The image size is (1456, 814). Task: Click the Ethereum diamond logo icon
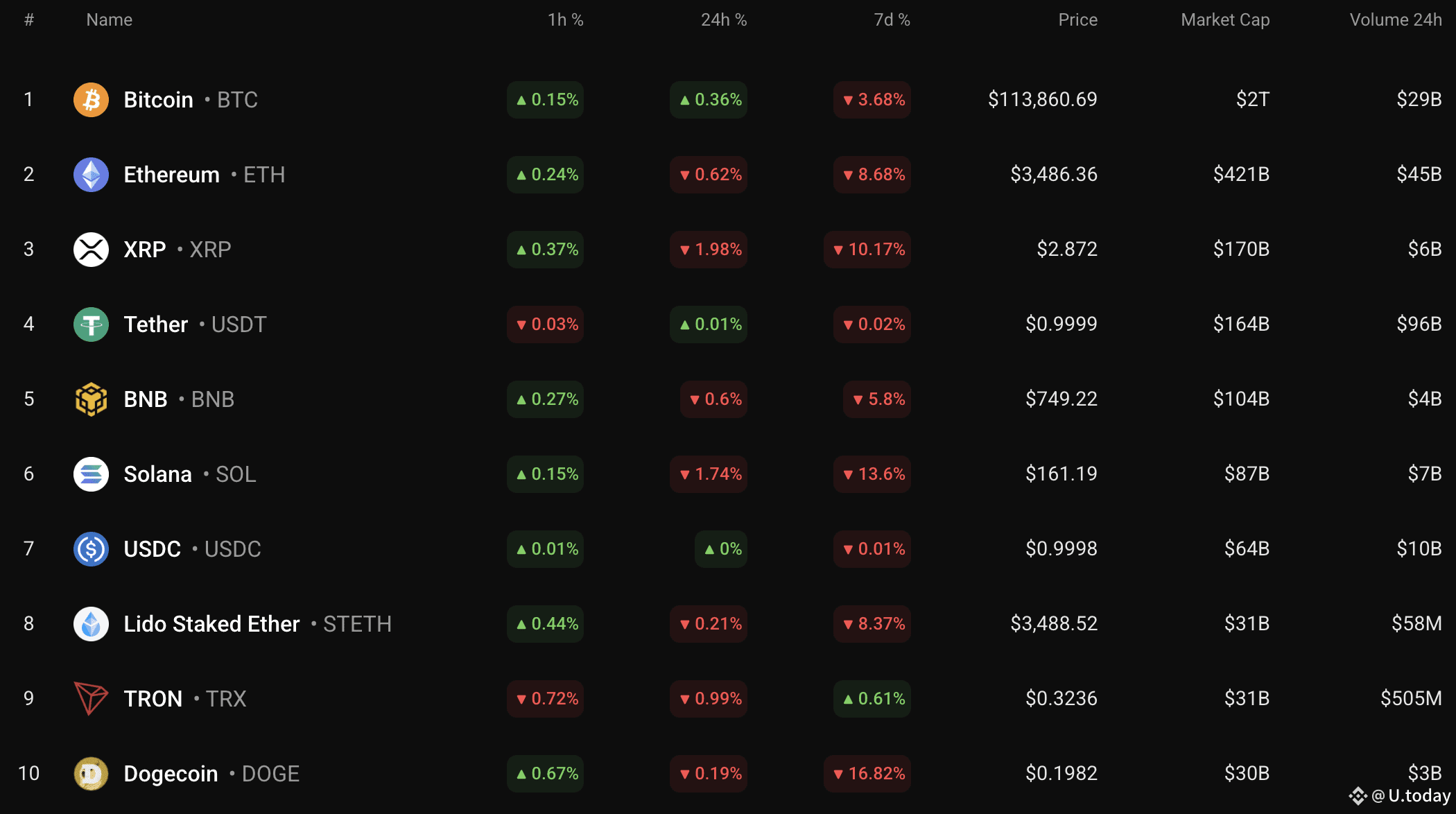point(91,175)
